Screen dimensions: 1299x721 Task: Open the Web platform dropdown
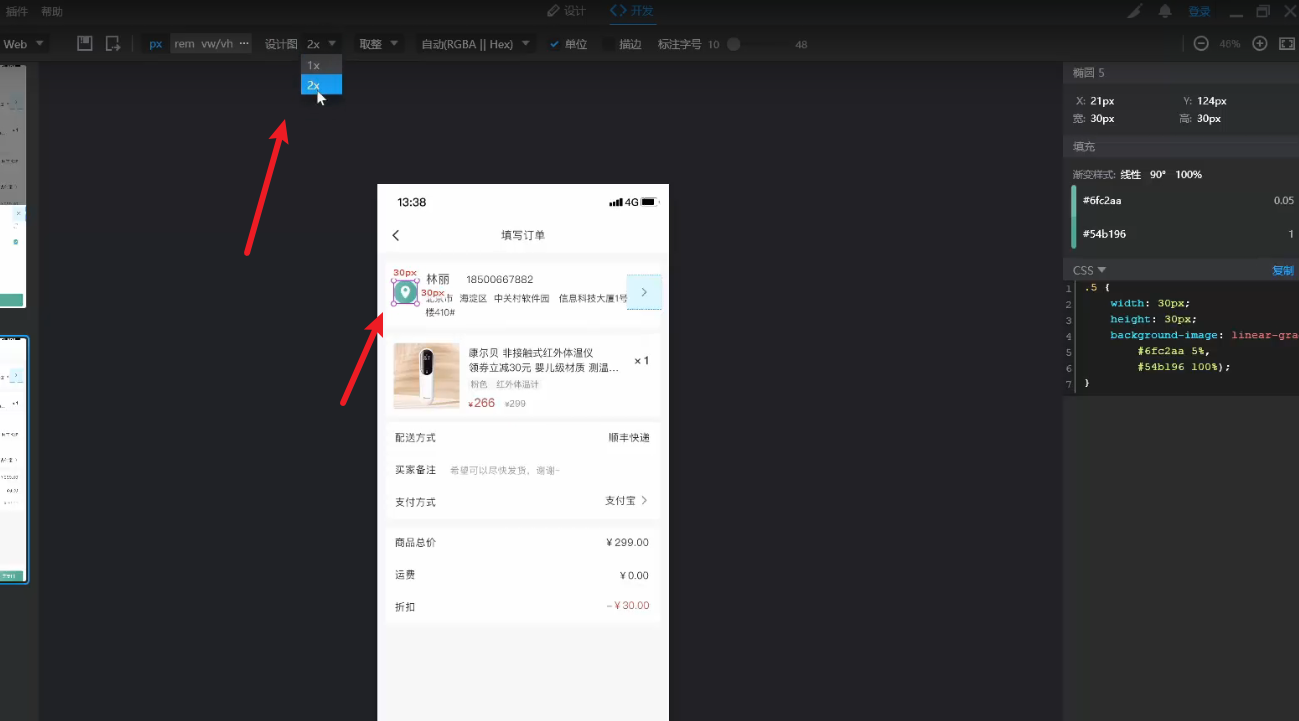tap(24, 44)
